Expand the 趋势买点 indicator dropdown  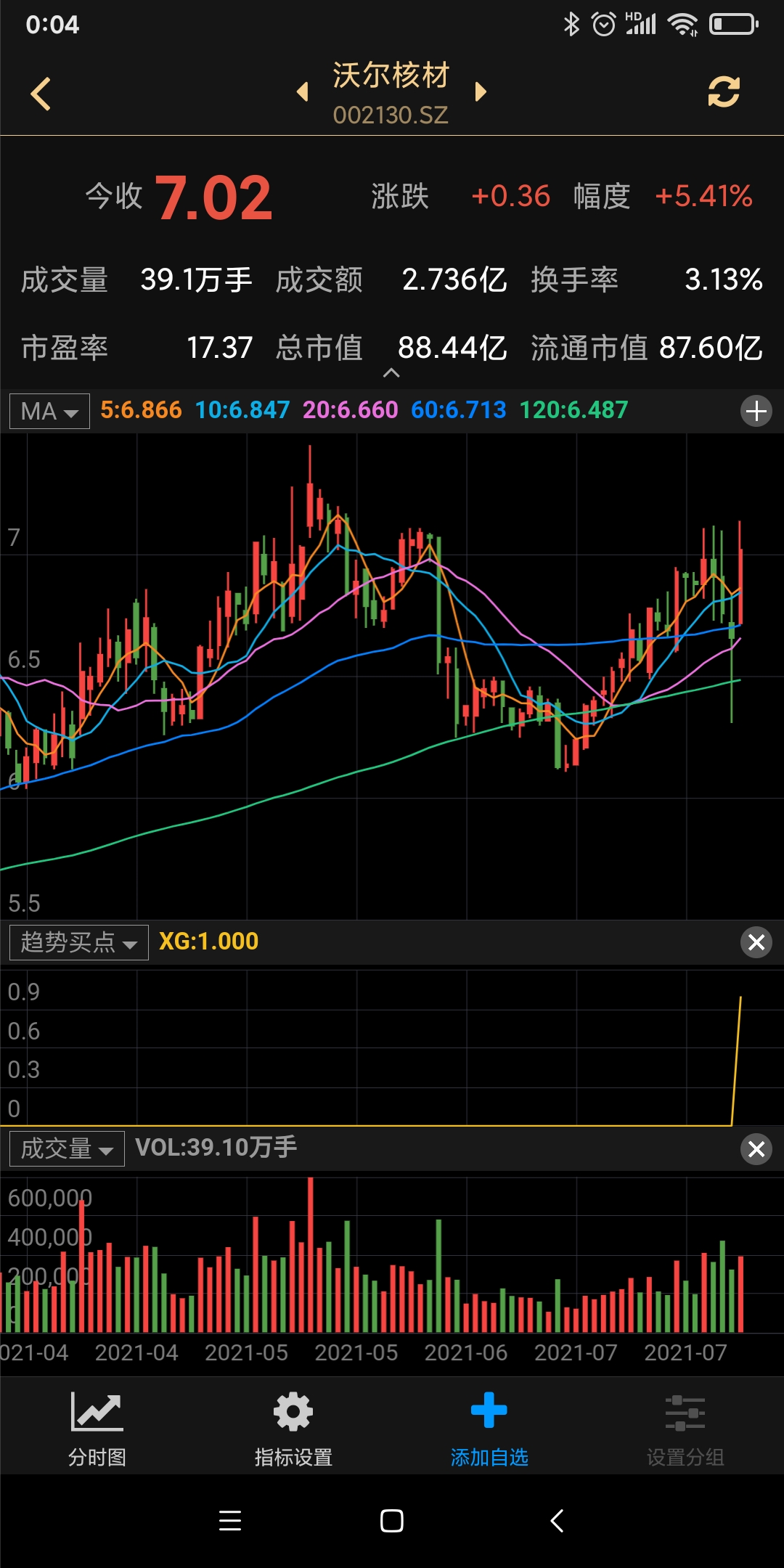[78, 942]
